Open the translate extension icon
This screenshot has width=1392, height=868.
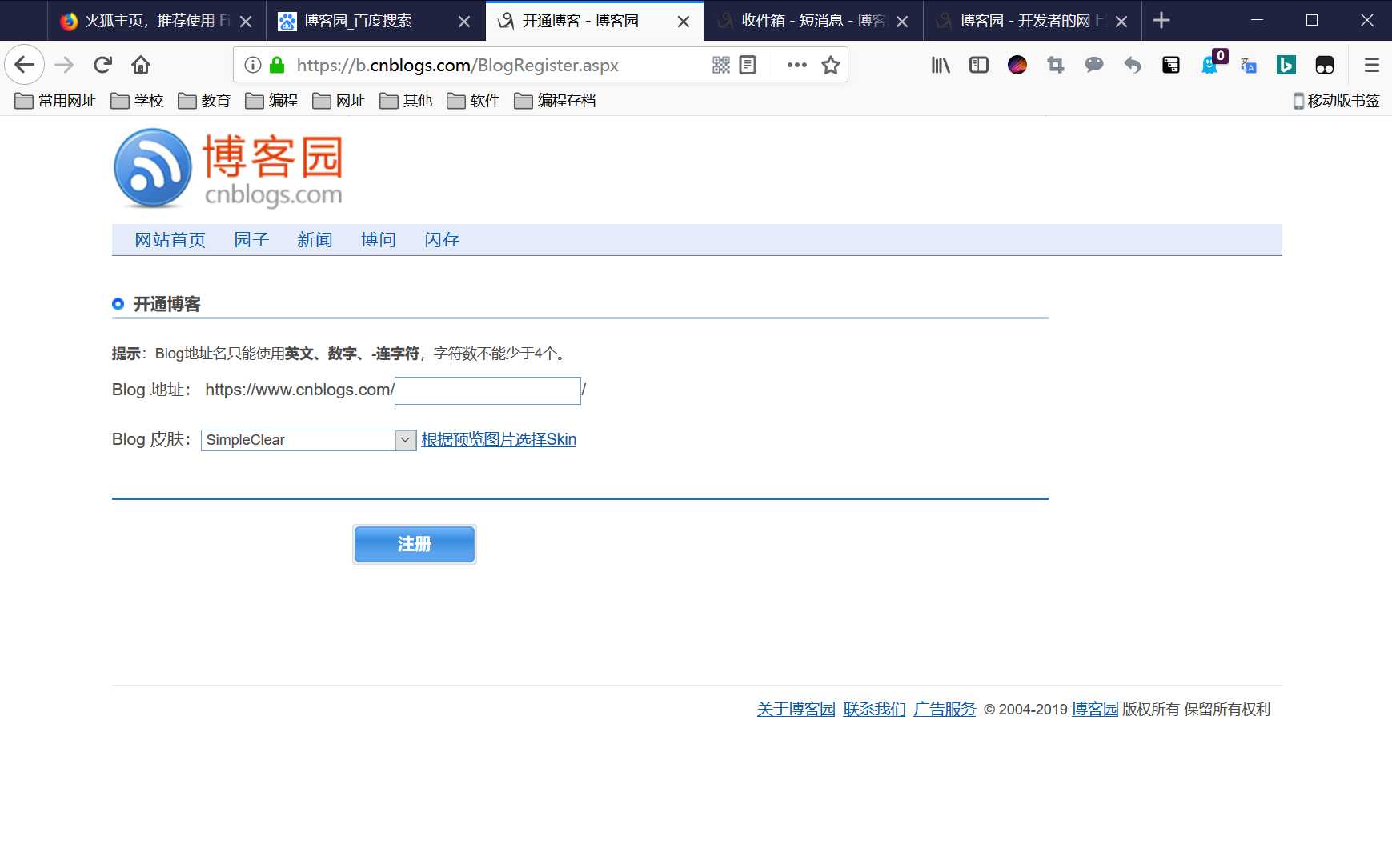pyautogui.click(x=1248, y=65)
